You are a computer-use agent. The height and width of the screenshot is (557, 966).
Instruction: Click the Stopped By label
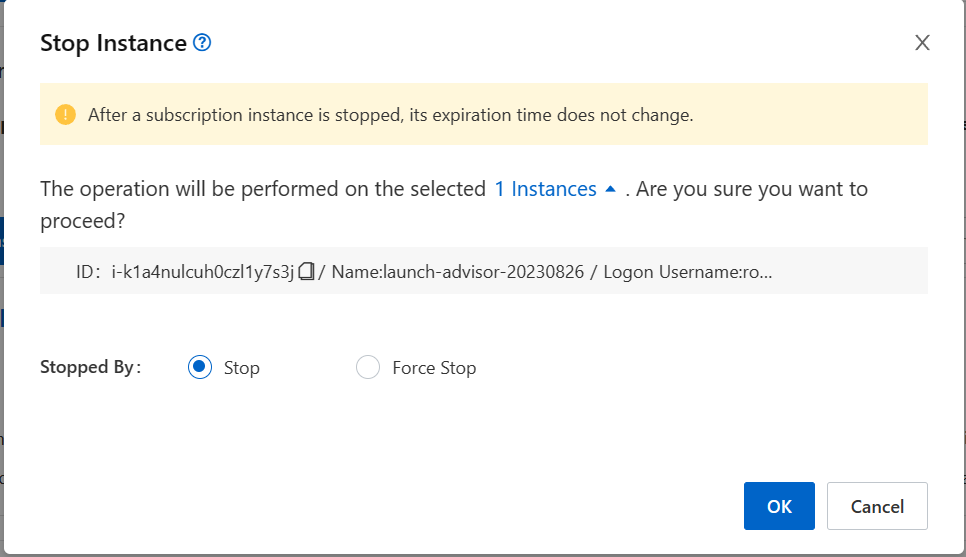(x=91, y=367)
